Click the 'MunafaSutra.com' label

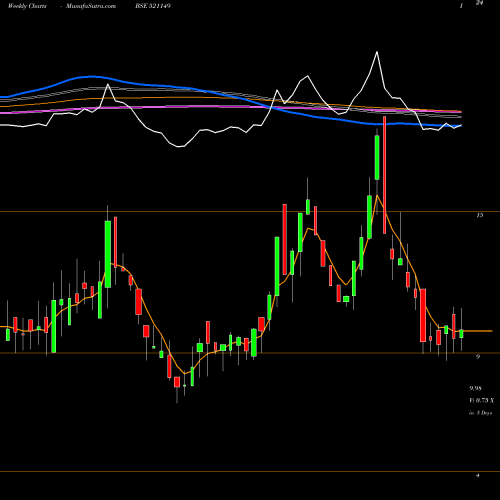pos(91,6)
